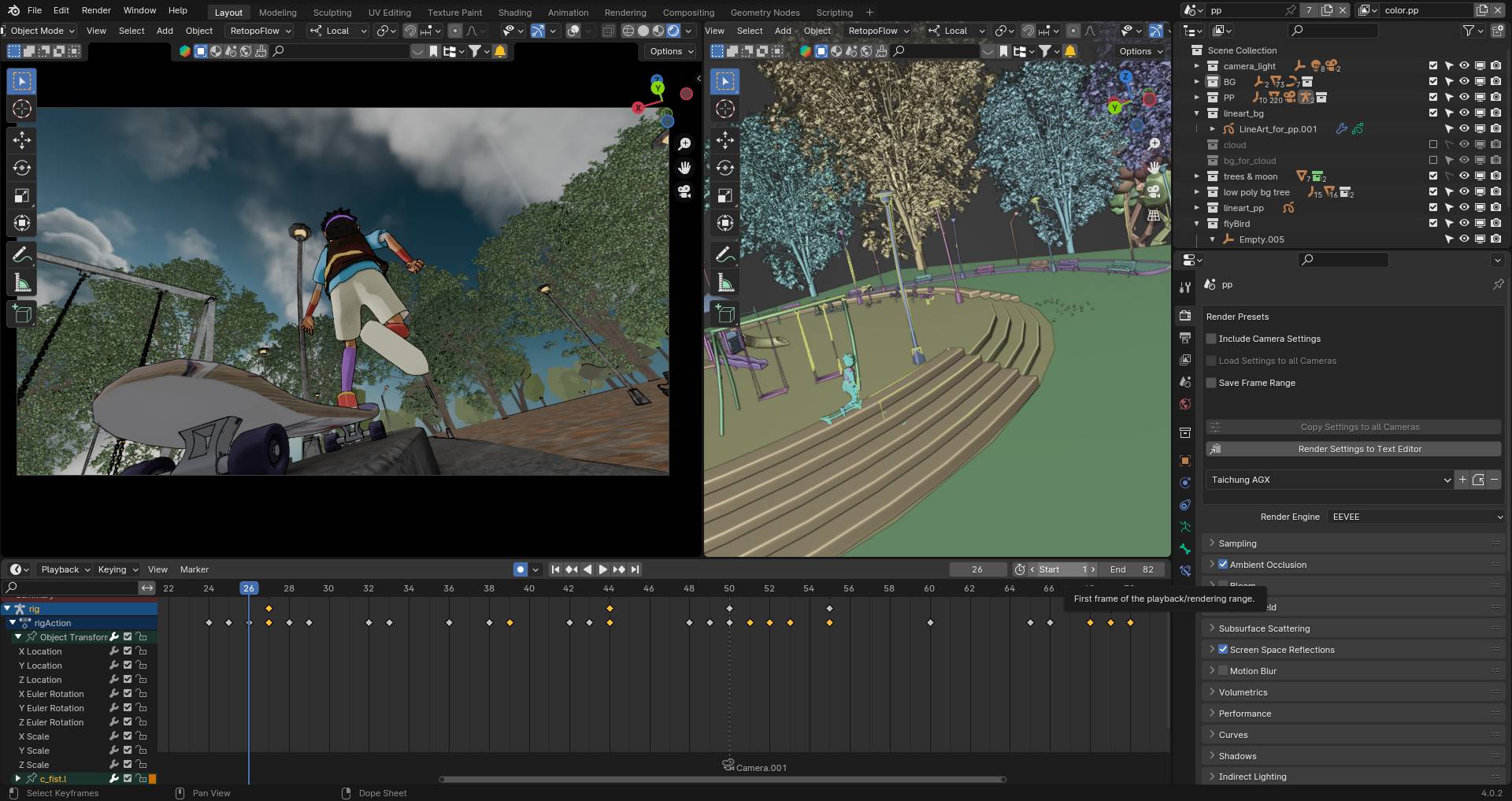Disable Ambient Occlusion checkbox
Image resolution: width=1512 pixels, height=801 pixels.
click(x=1223, y=565)
